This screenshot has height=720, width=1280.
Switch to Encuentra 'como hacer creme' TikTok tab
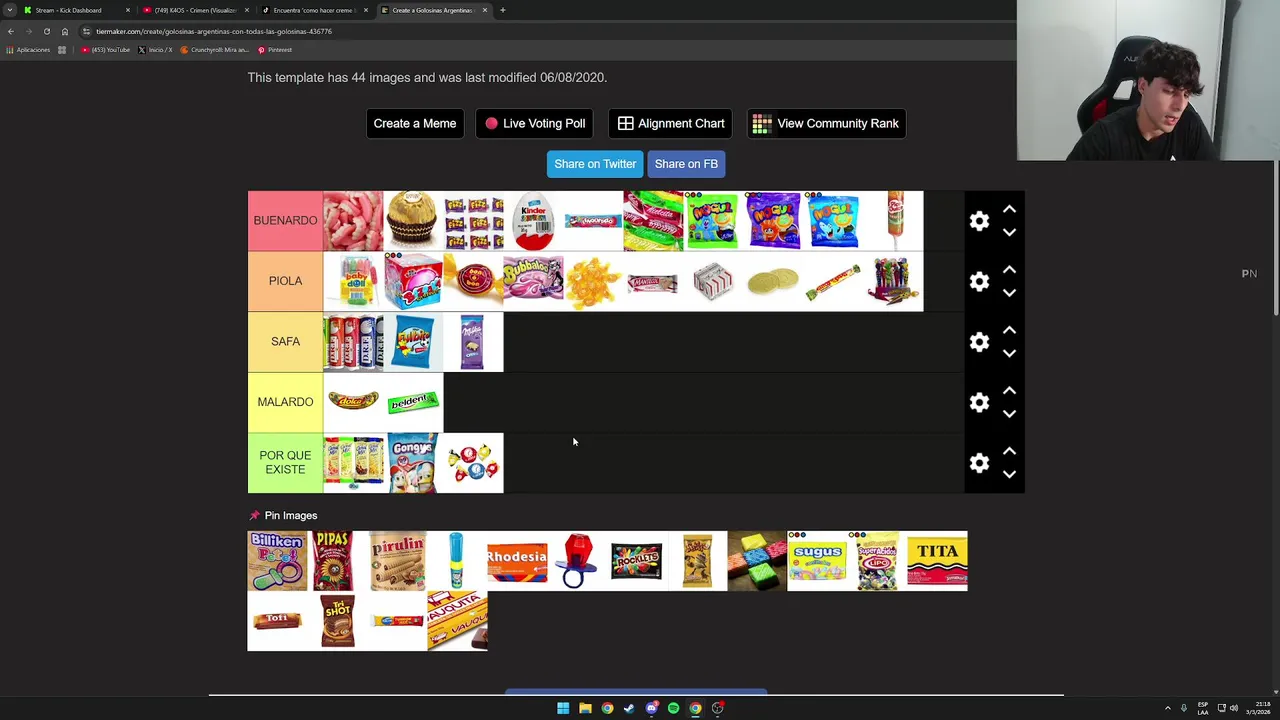314,10
